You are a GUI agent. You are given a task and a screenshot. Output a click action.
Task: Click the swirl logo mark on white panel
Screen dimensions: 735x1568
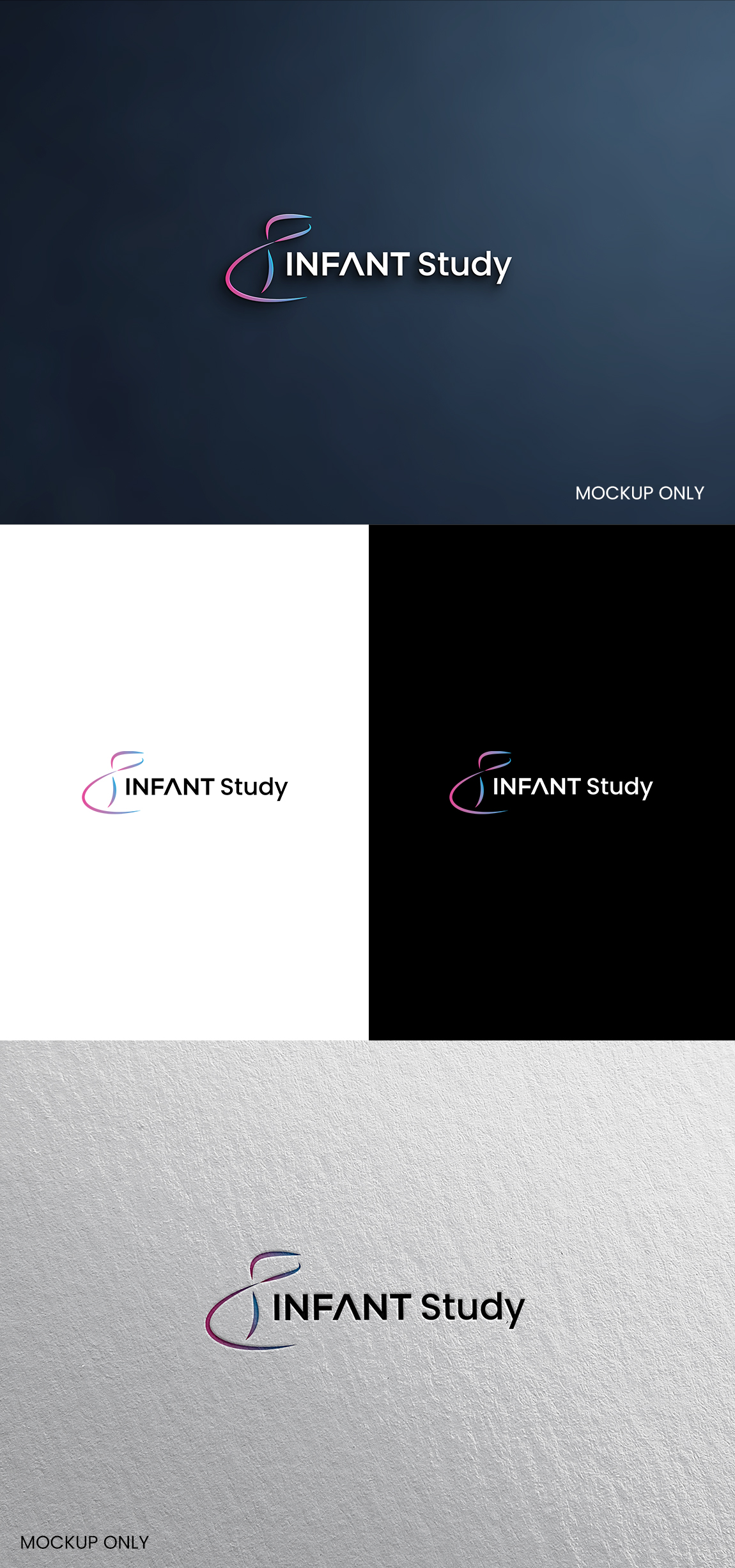click(112, 782)
